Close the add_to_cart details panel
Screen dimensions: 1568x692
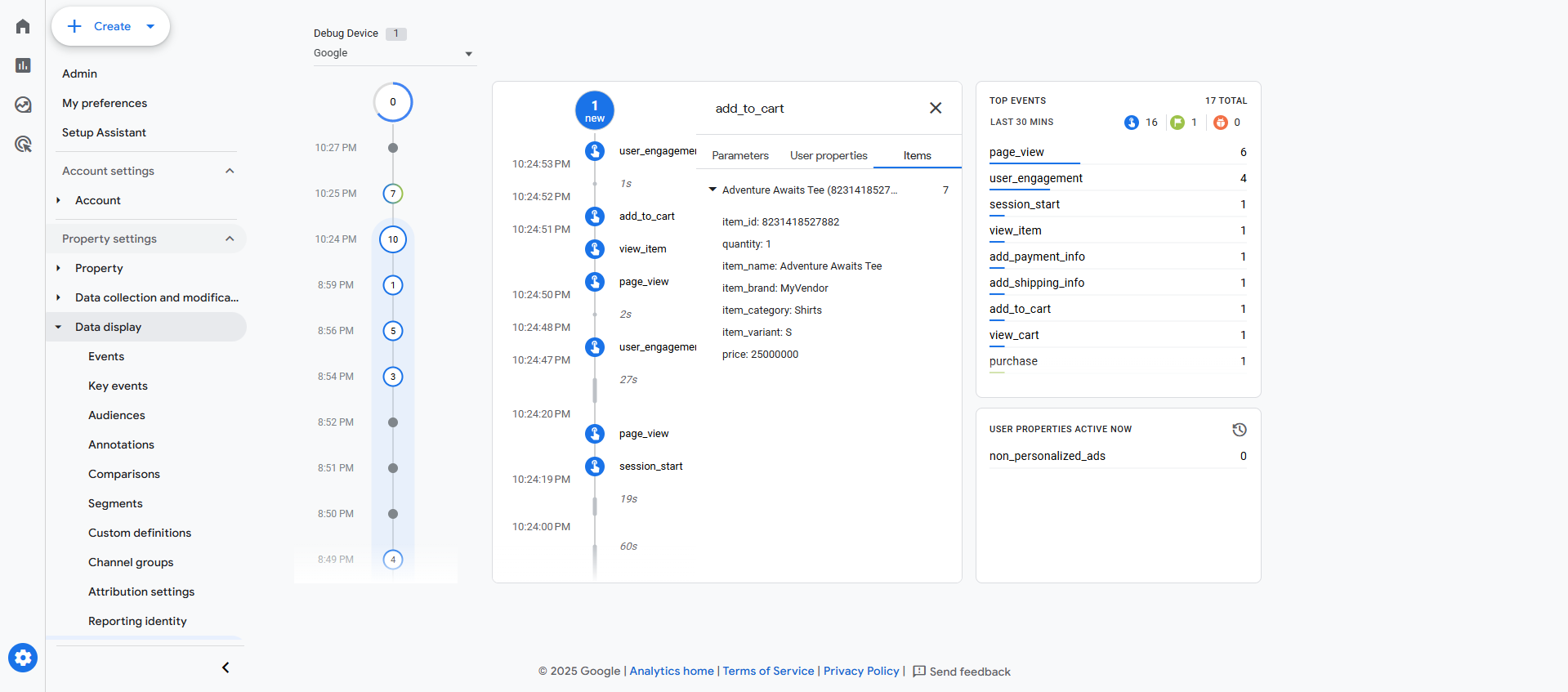point(936,108)
